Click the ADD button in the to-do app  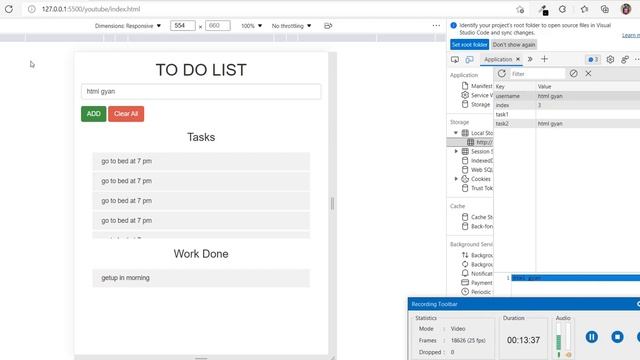pyautogui.click(x=93, y=114)
